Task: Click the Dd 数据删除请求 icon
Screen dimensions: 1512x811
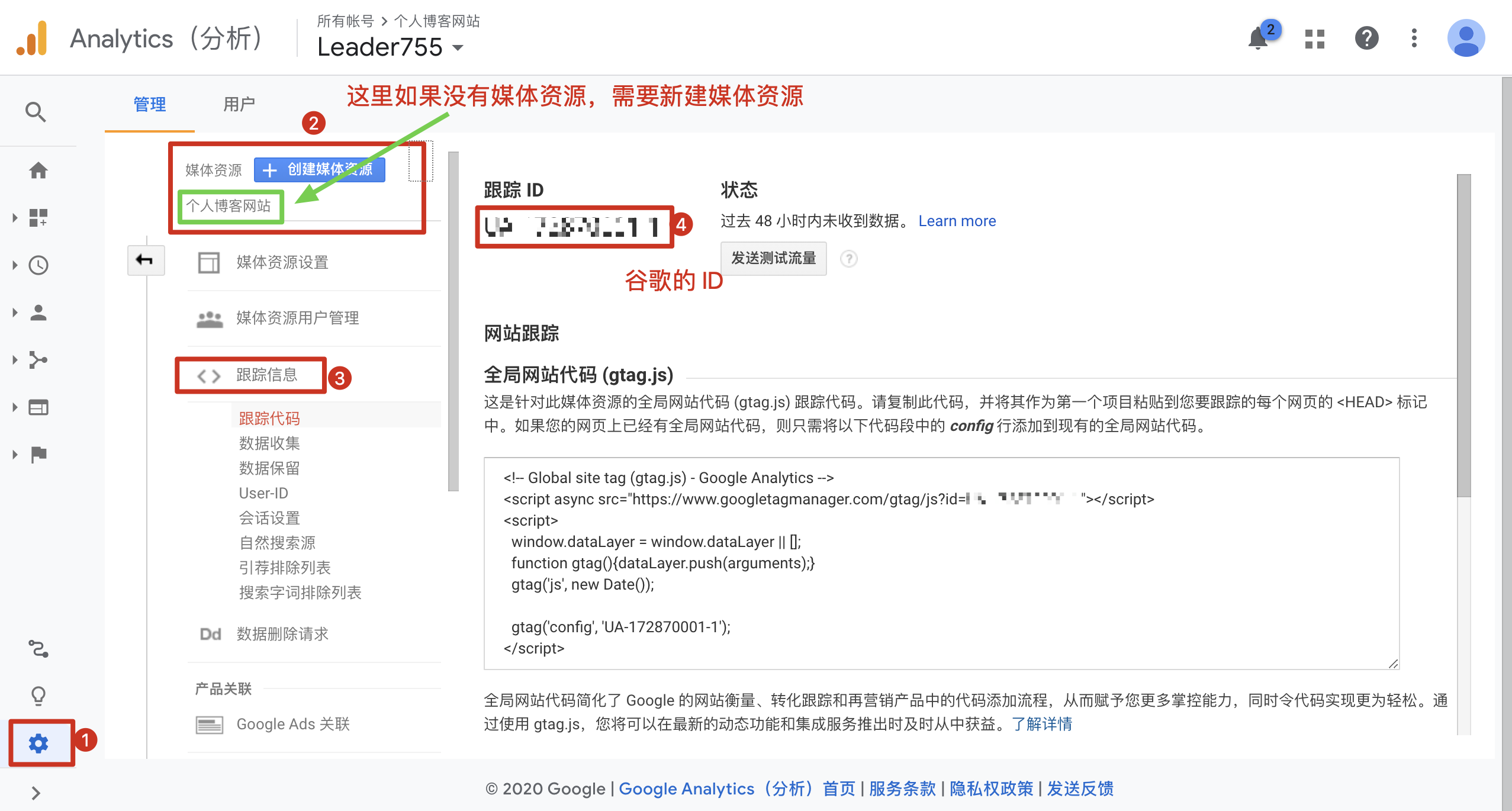Action: (x=210, y=634)
